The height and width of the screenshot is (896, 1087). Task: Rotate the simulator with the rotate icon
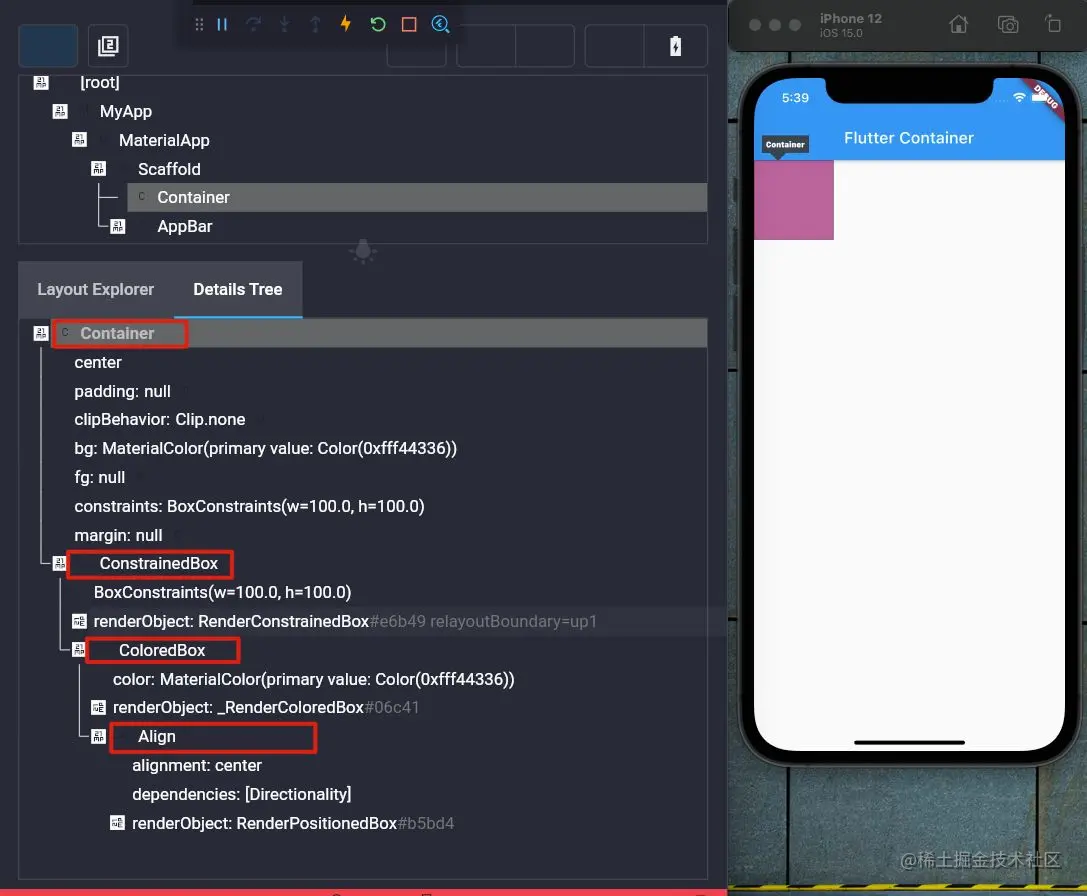(x=1055, y=23)
